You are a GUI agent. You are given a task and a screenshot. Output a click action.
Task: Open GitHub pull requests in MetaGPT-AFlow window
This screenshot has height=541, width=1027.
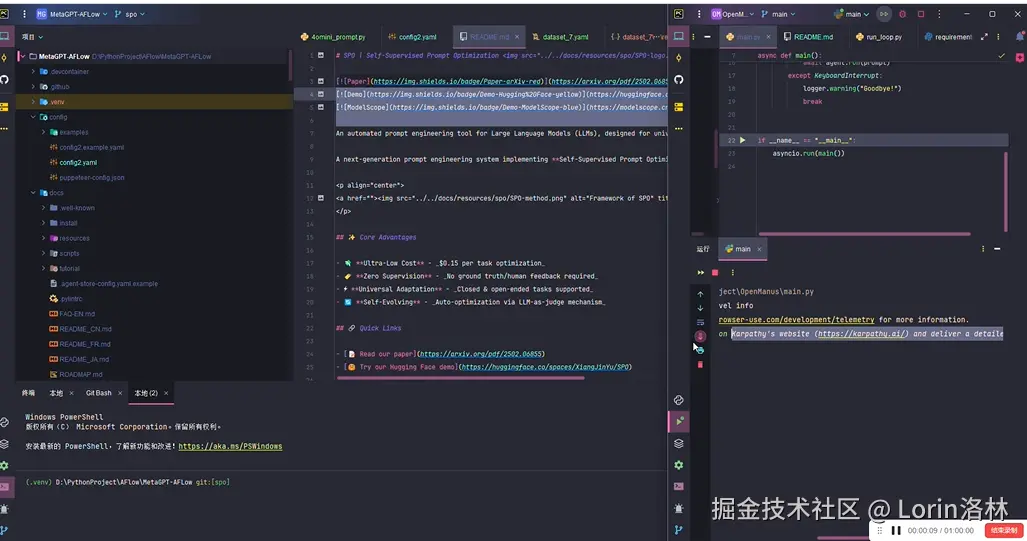tap(5, 80)
